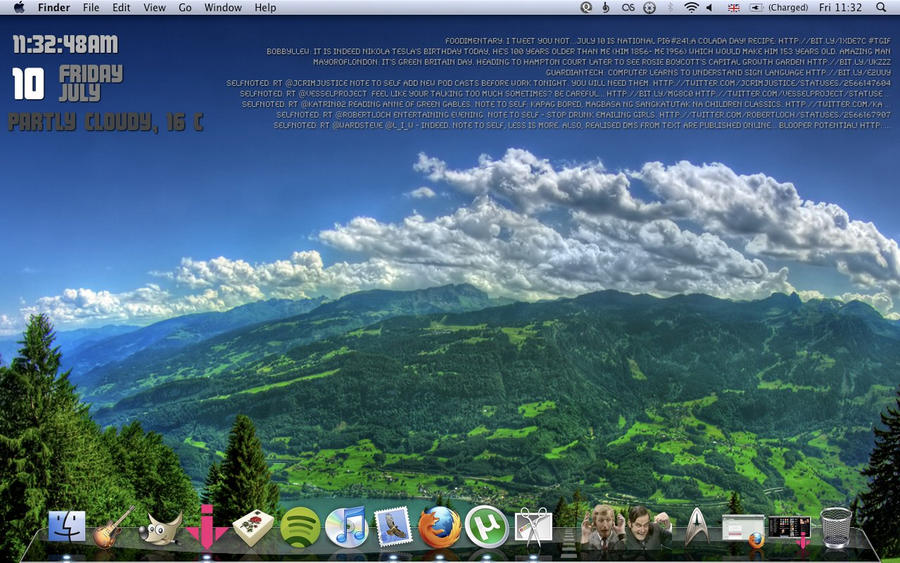
Task: Click the circular dial menu bar icon
Action: click(649, 7)
